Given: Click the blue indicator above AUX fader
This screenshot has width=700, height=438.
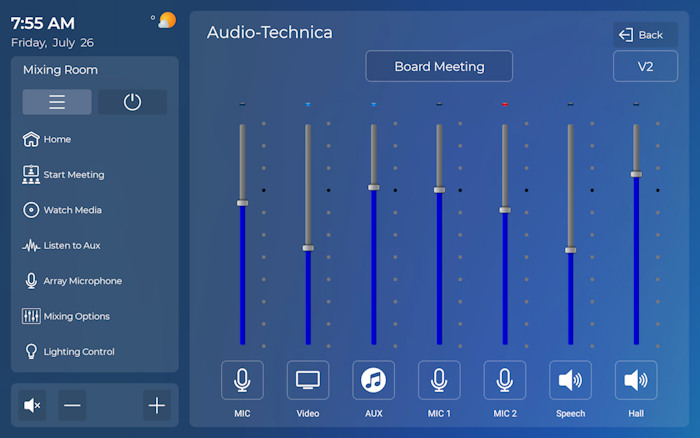Looking at the screenshot, I should pyautogui.click(x=374, y=104).
